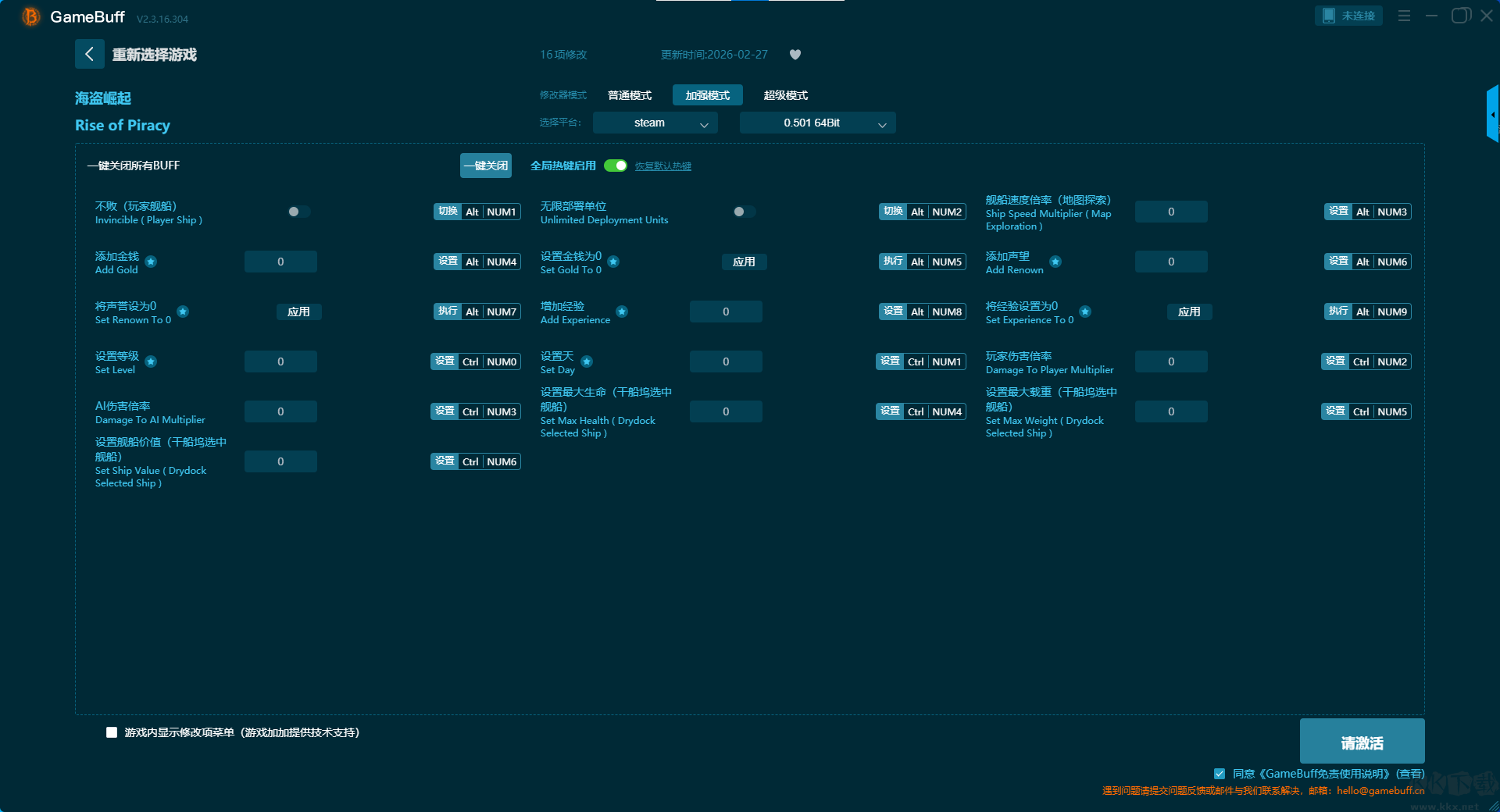Viewport: 1500px width, 812px height.
Task: Click the heart favorite icon
Action: coord(795,55)
